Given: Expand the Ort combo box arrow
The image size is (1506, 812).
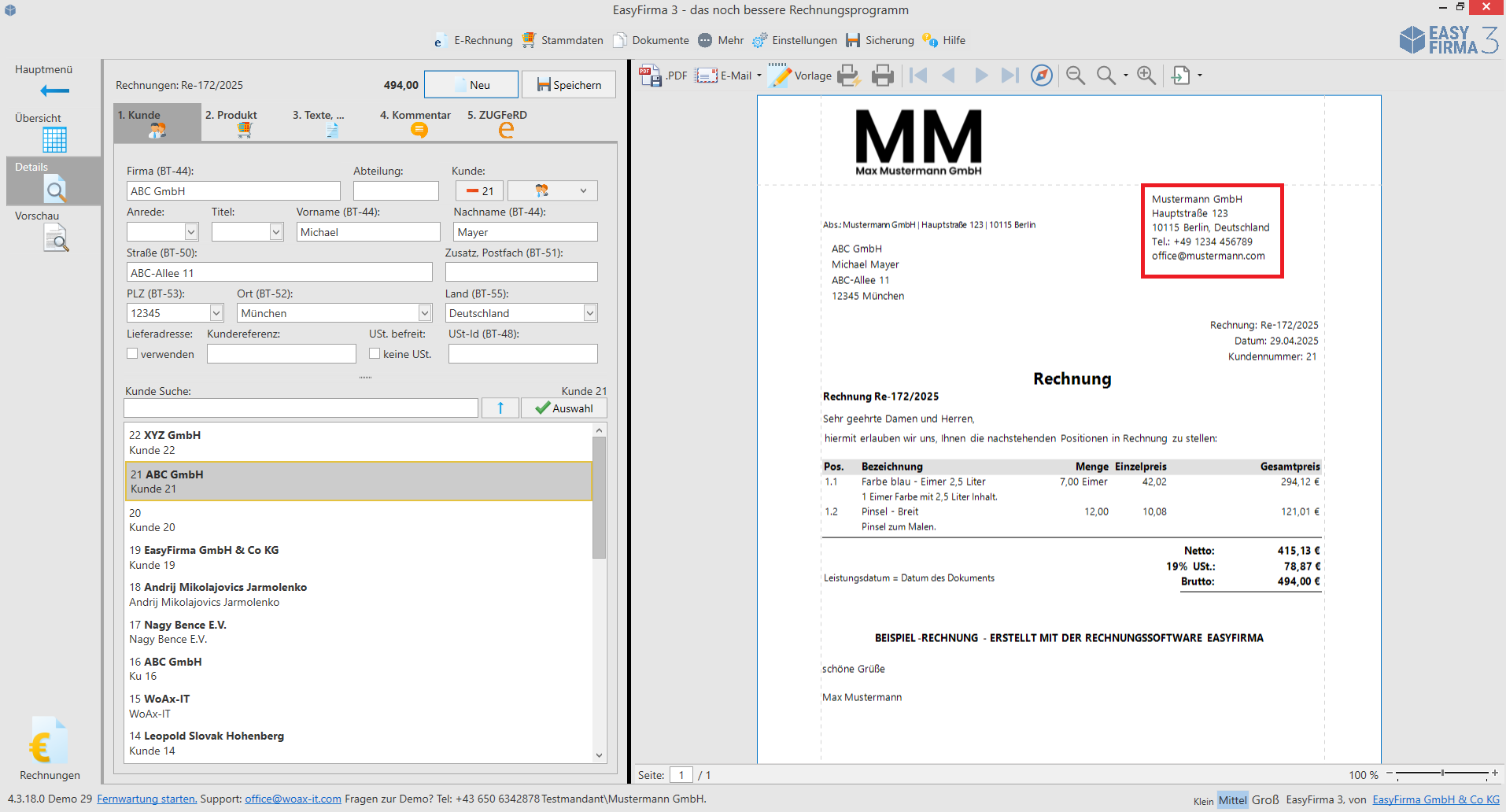Looking at the screenshot, I should (425, 313).
